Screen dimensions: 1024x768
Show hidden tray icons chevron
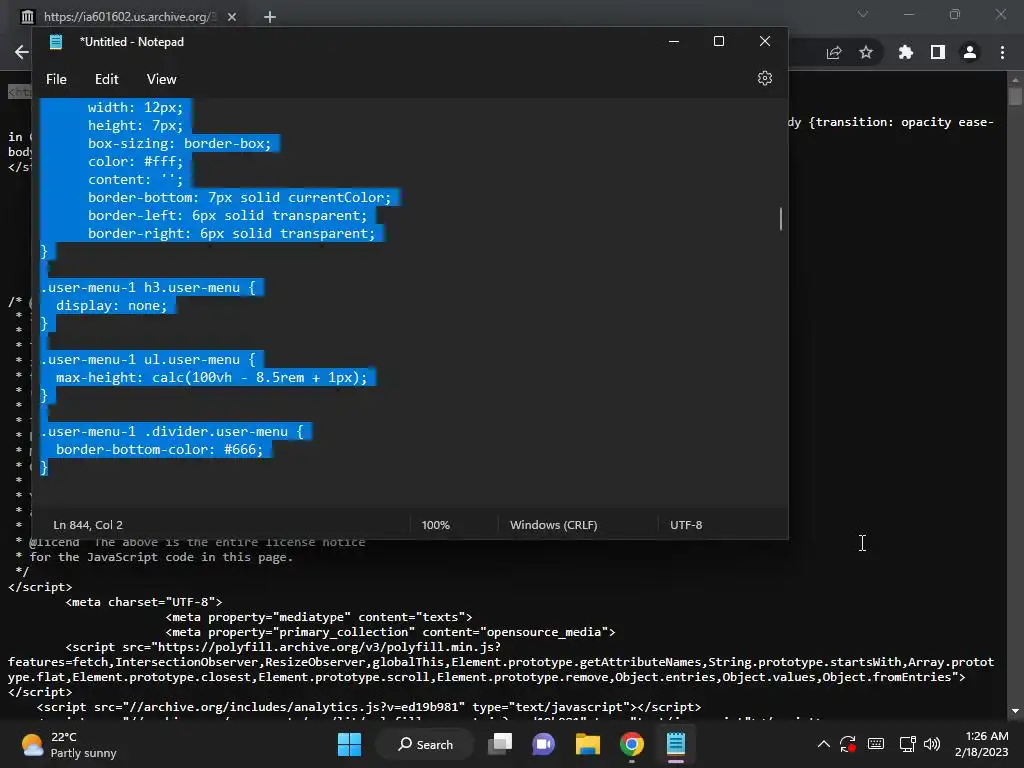click(x=824, y=744)
